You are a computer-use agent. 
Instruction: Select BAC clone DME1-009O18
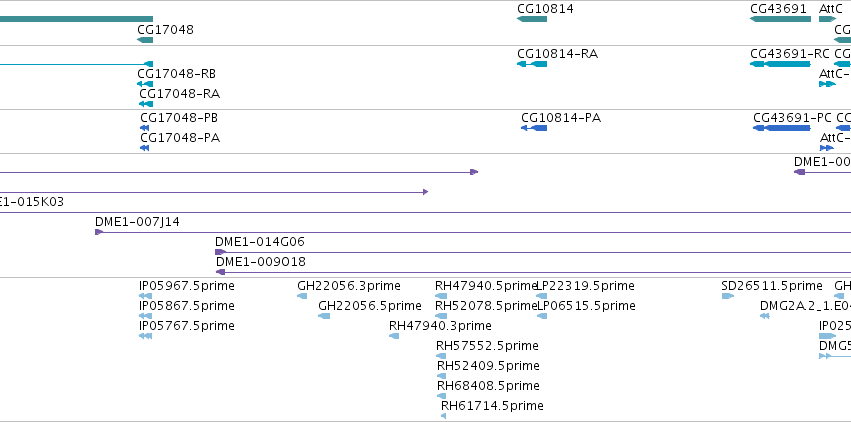tap(261, 262)
